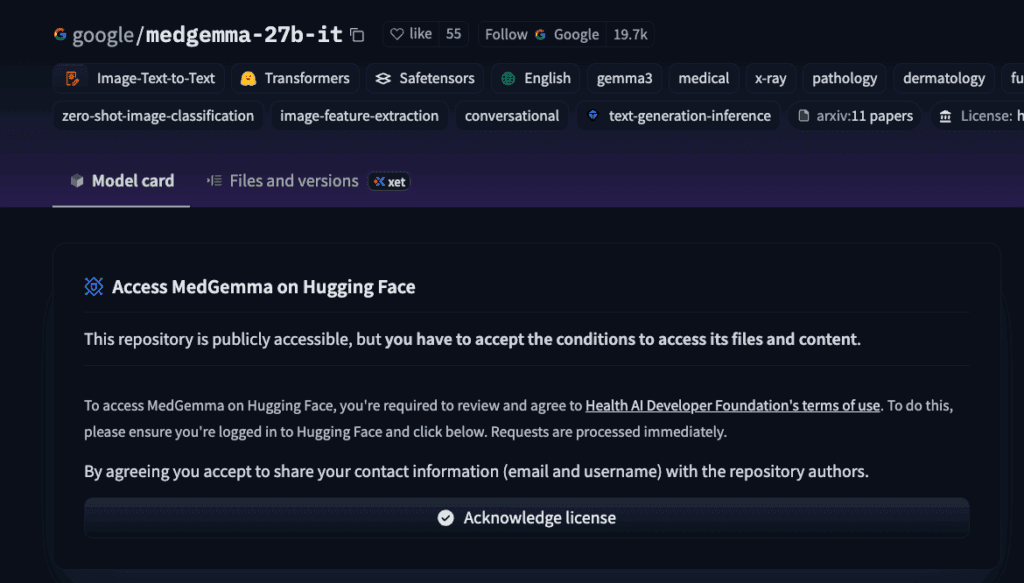Viewport: 1024px width, 583px height.
Task: Click the Access MedGemma gate icon
Action: [x=94, y=287]
